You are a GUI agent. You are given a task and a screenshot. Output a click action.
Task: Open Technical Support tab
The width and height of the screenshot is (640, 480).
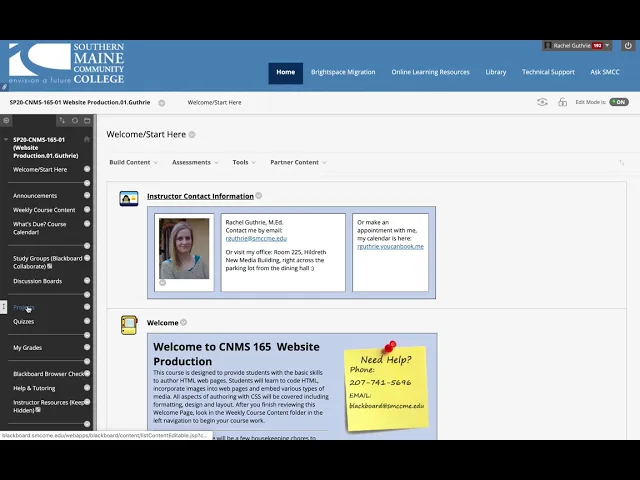[548, 72]
